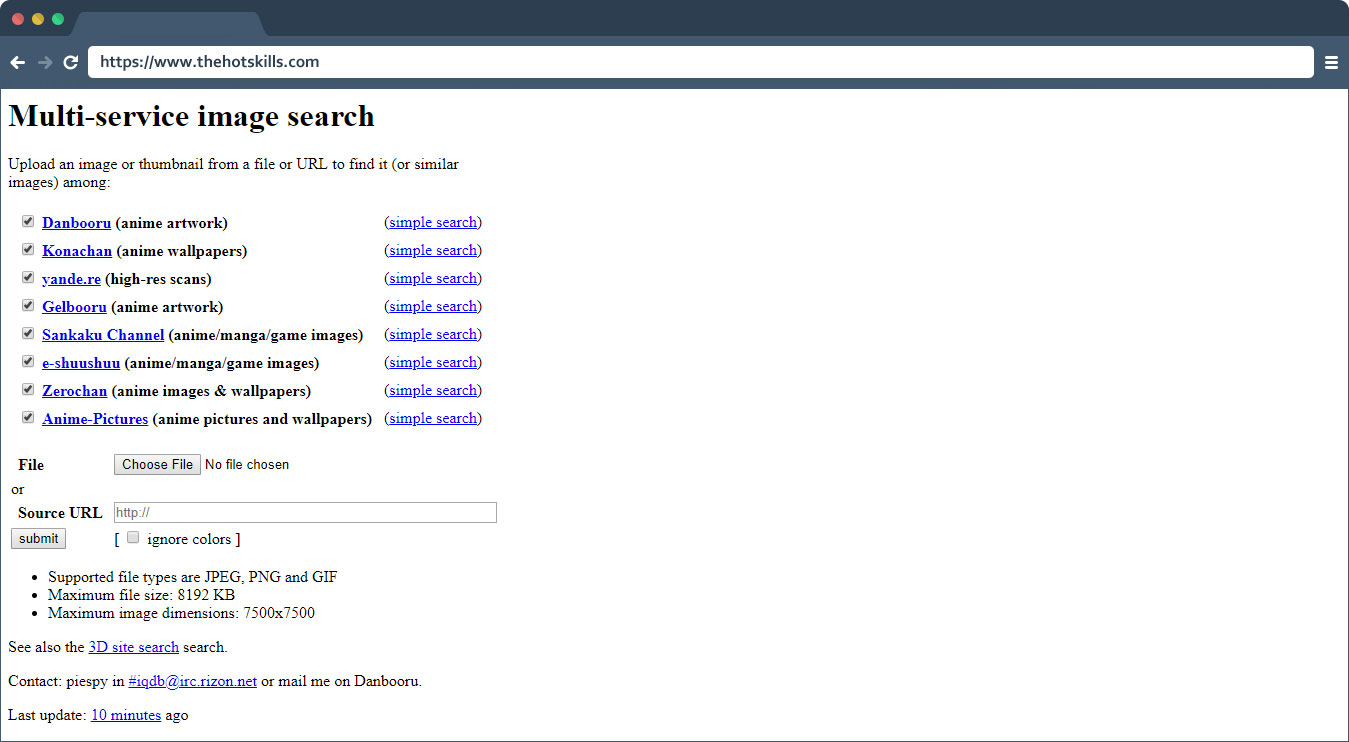Focus the address bar showing thehotskills.com
Screen dimensions: 1349x742
click(701, 62)
